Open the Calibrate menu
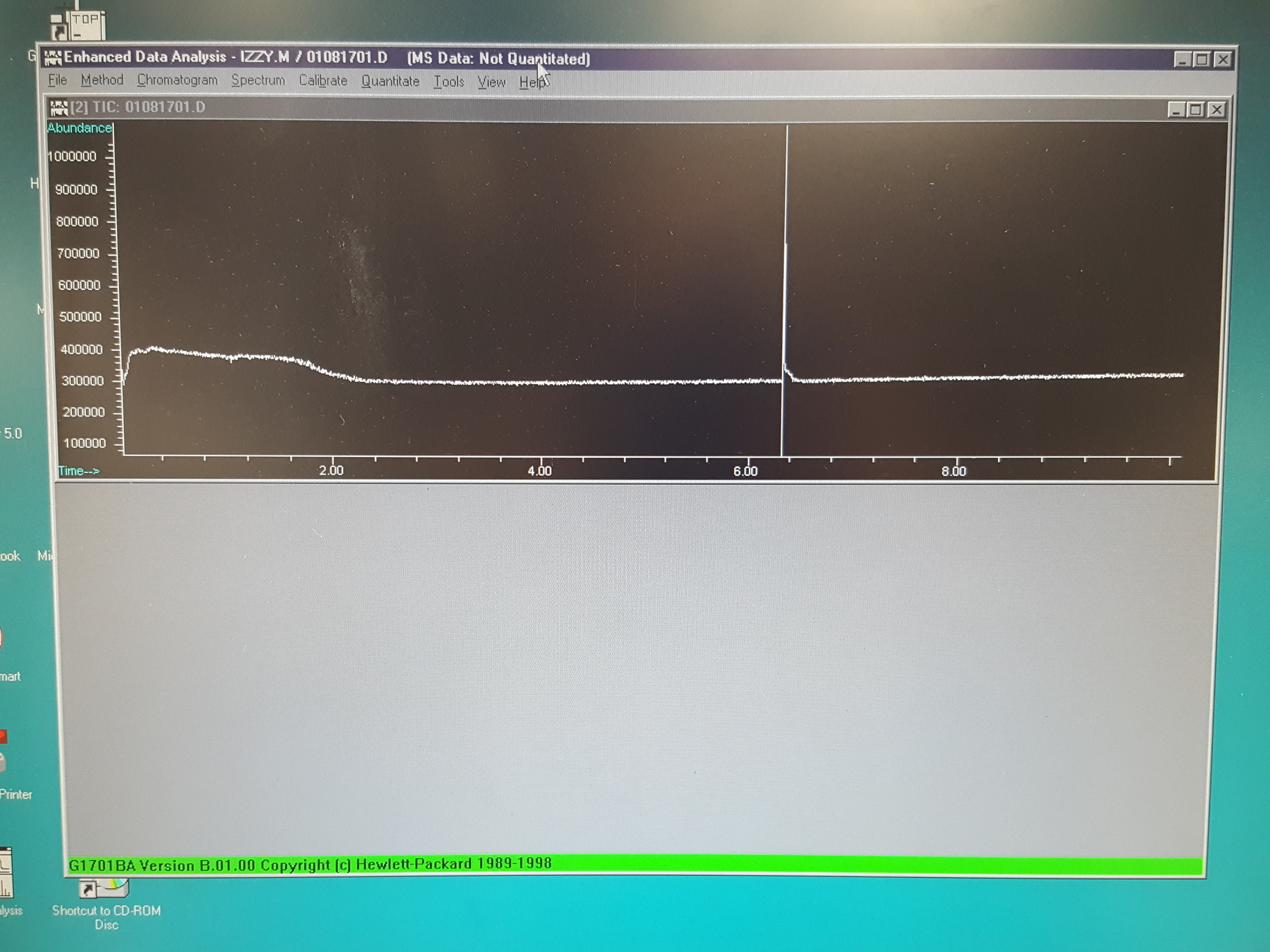 [323, 81]
